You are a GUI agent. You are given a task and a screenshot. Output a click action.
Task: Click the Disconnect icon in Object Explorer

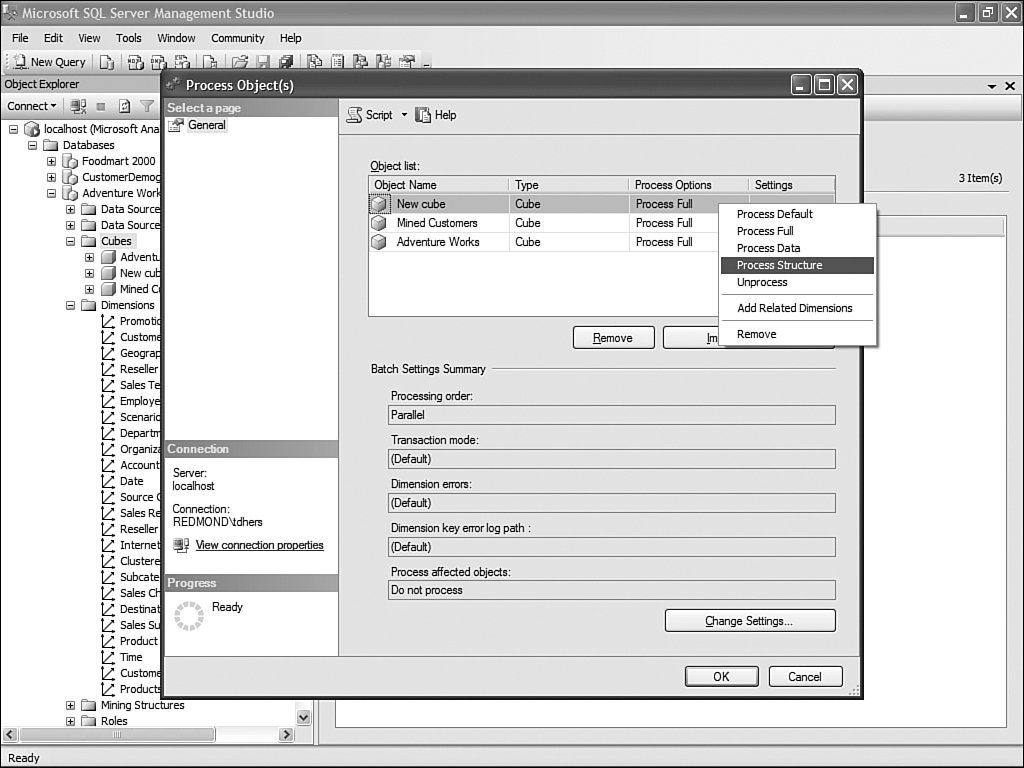(78, 106)
